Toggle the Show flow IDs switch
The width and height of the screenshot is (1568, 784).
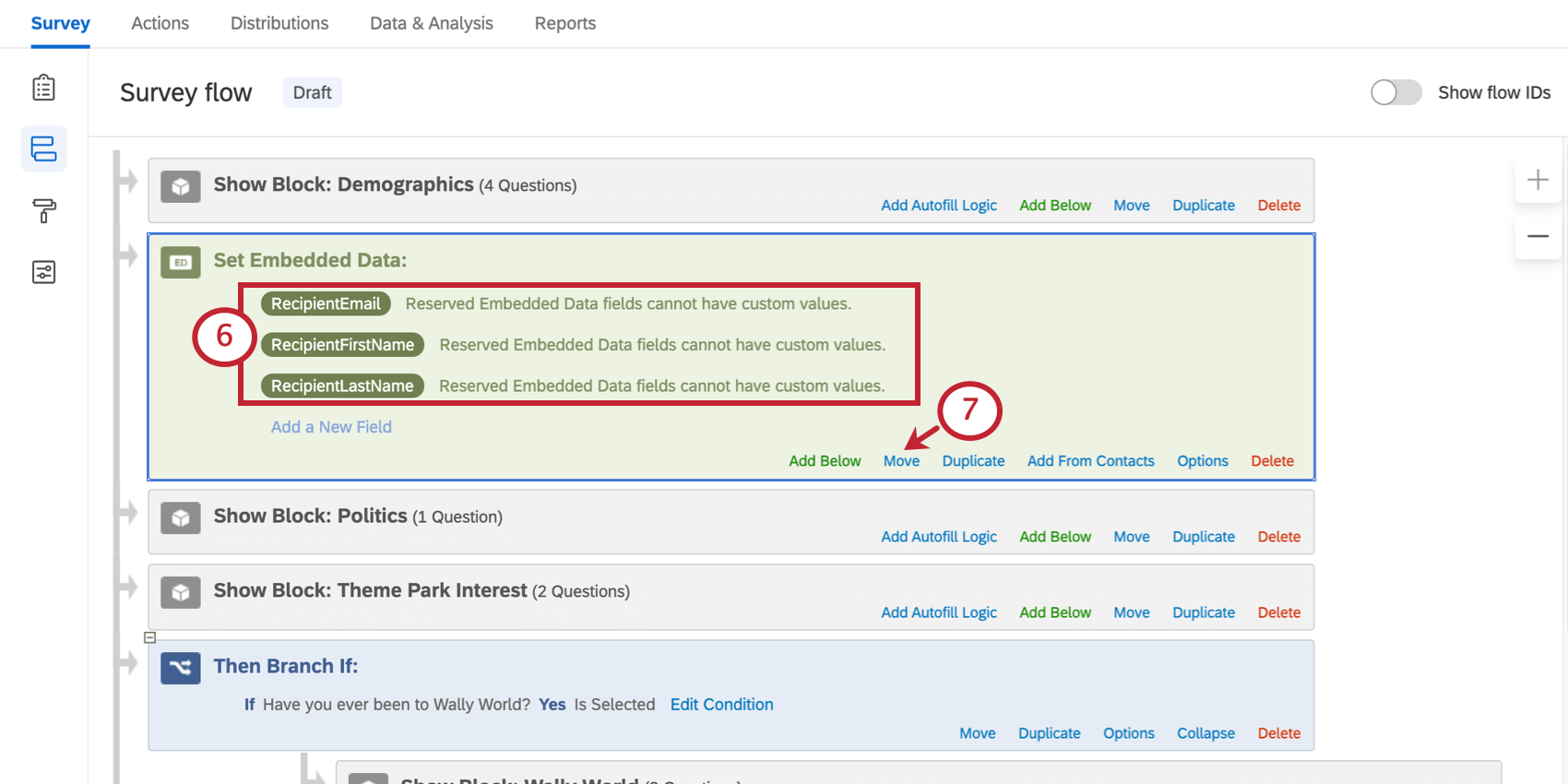tap(1396, 92)
